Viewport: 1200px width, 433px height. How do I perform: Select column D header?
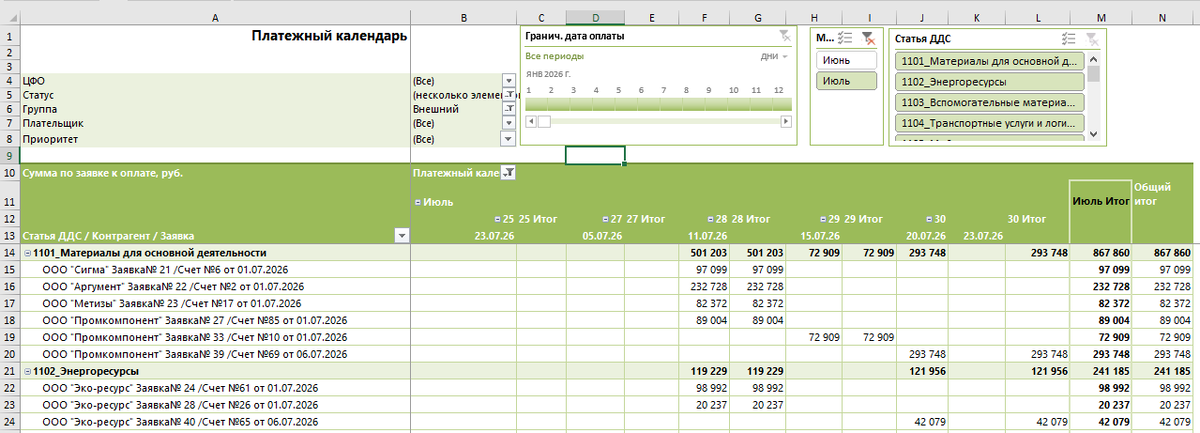[x=595, y=17]
